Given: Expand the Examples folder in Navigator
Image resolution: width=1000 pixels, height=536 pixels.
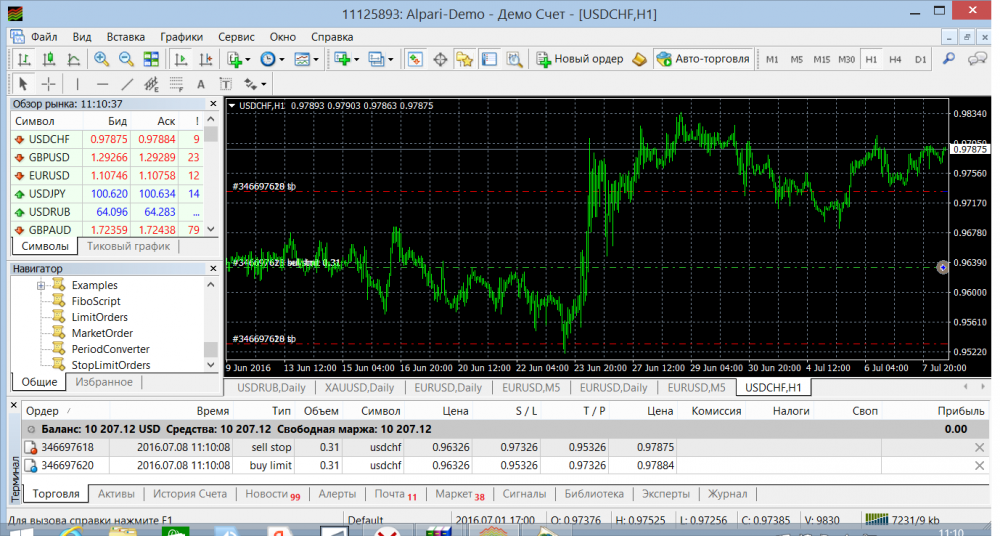Looking at the screenshot, I should click(x=41, y=286).
